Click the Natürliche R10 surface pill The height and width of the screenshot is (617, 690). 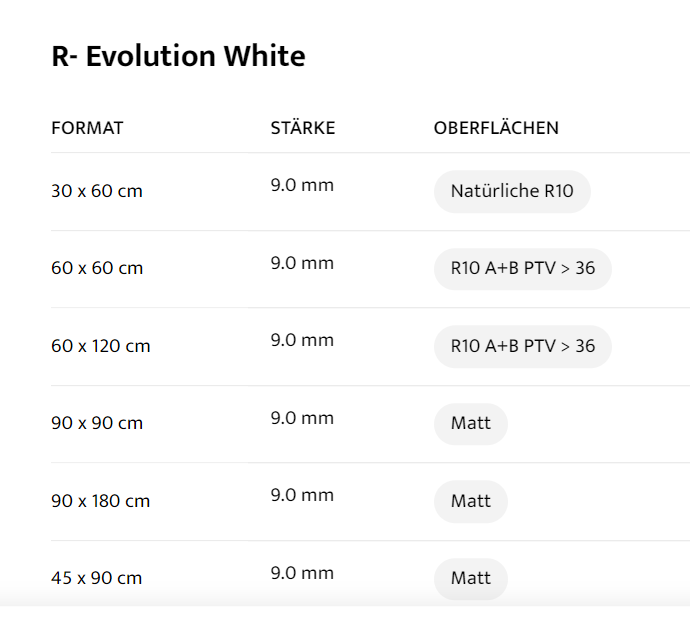point(512,191)
